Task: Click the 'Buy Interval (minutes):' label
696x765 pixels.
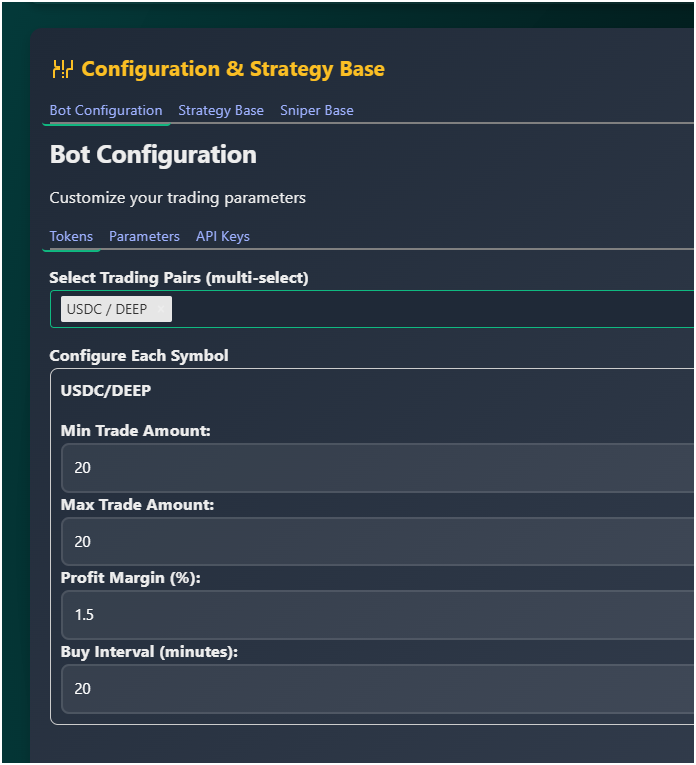Action: (x=149, y=652)
